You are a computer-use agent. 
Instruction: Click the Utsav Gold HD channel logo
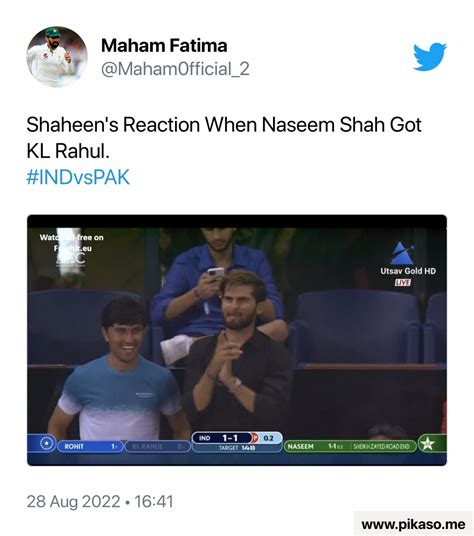[408, 259]
